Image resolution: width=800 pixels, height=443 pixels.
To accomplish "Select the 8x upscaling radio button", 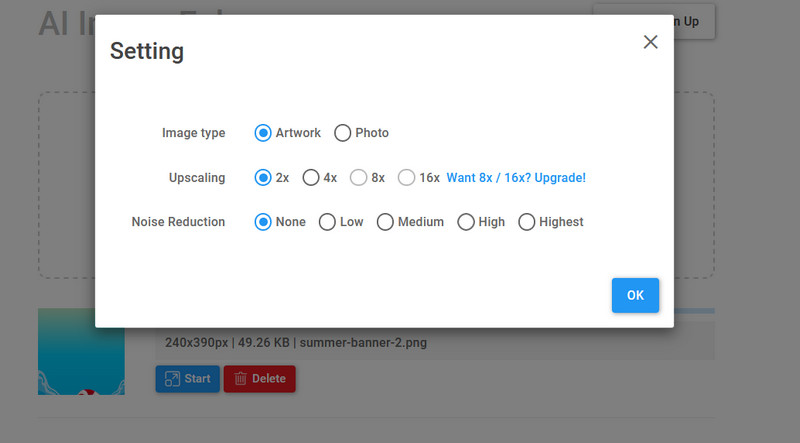I will pyautogui.click(x=359, y=178).
